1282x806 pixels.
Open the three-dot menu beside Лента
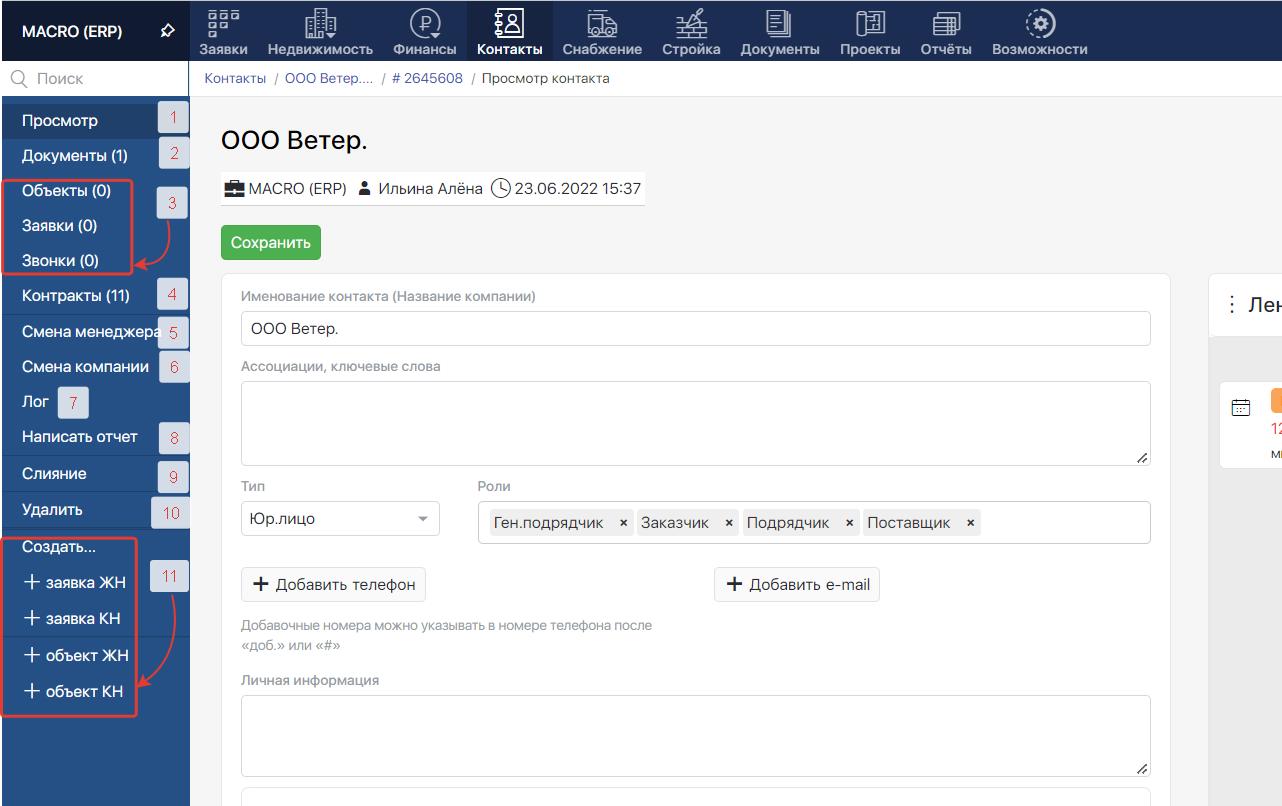1232,305
